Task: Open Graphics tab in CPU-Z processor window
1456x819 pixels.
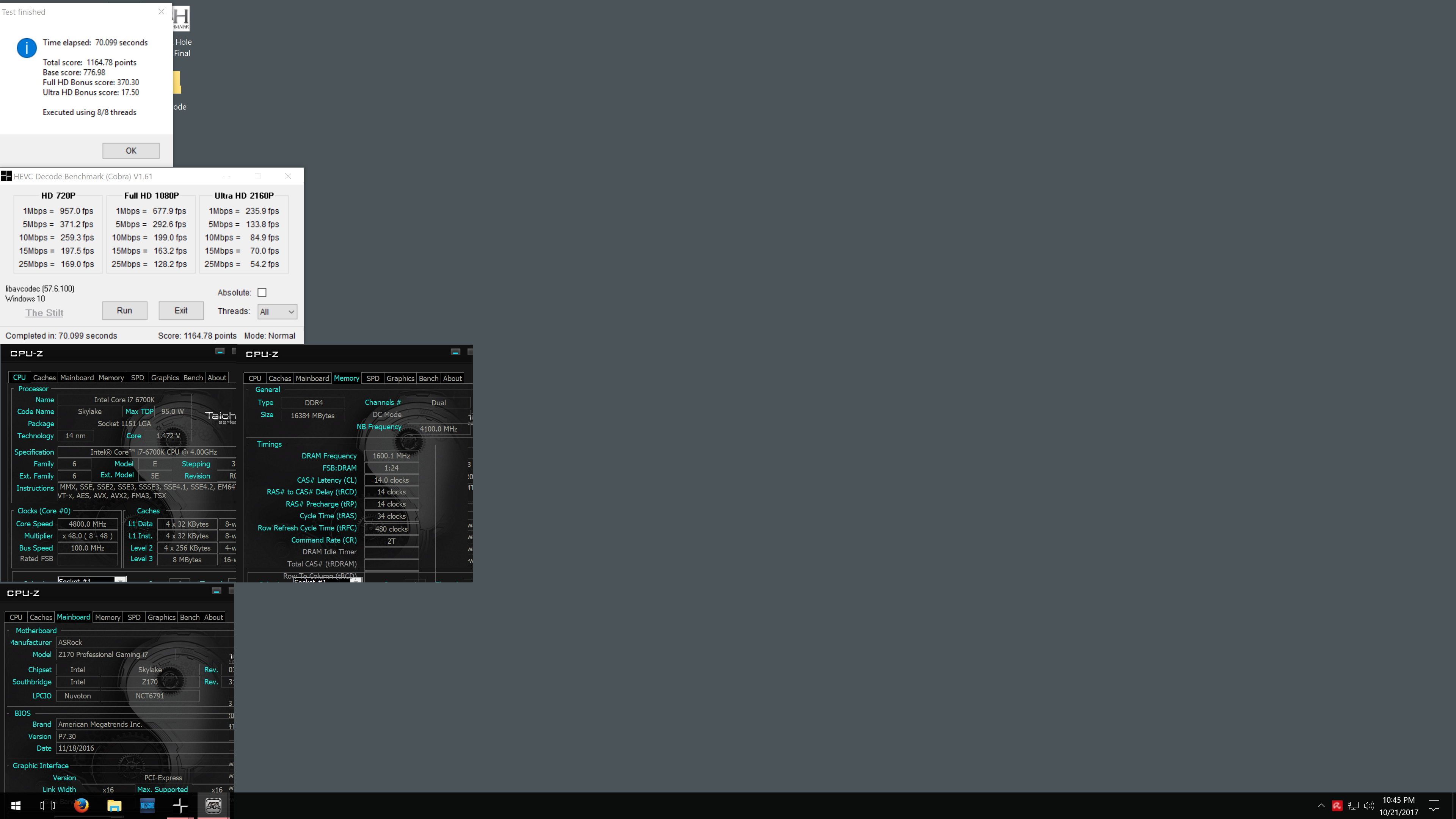Action: point(165,378)
